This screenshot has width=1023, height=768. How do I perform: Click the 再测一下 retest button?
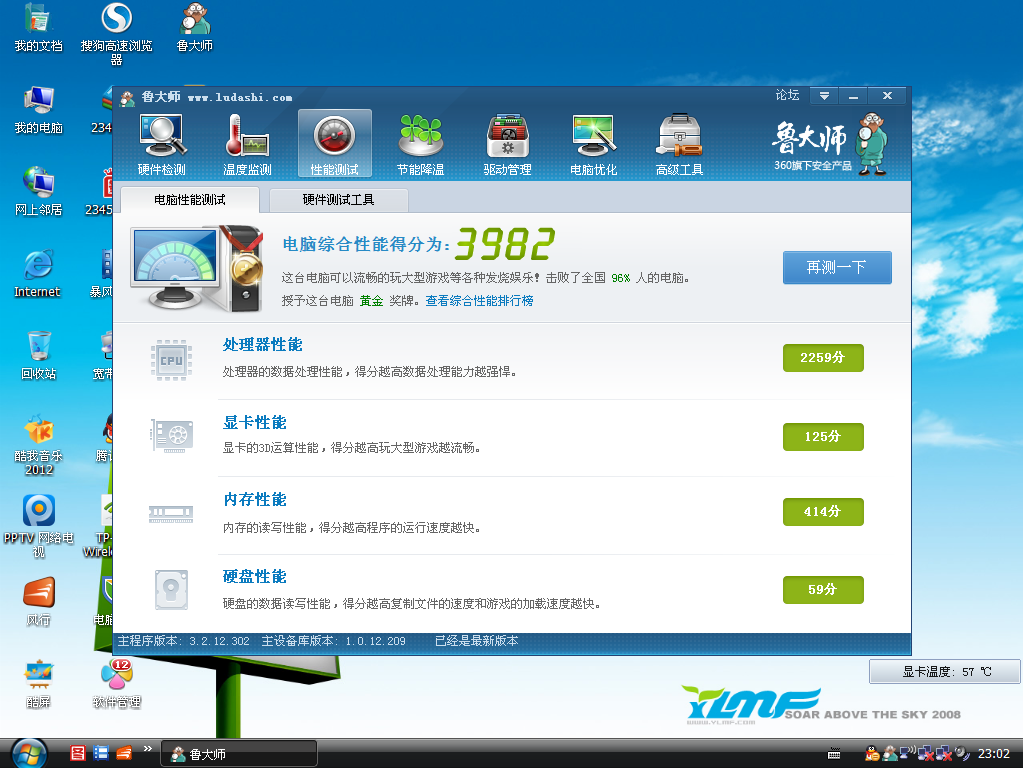tap(837, 268)
